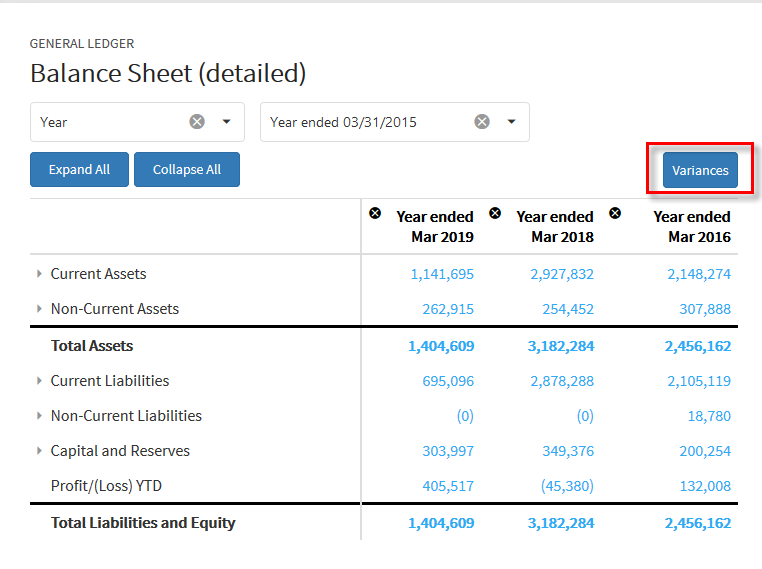Viewport: 762px width, 569px height.
Task: Click the Year ended Mar 2019 header
Action: tap(435, 226)
